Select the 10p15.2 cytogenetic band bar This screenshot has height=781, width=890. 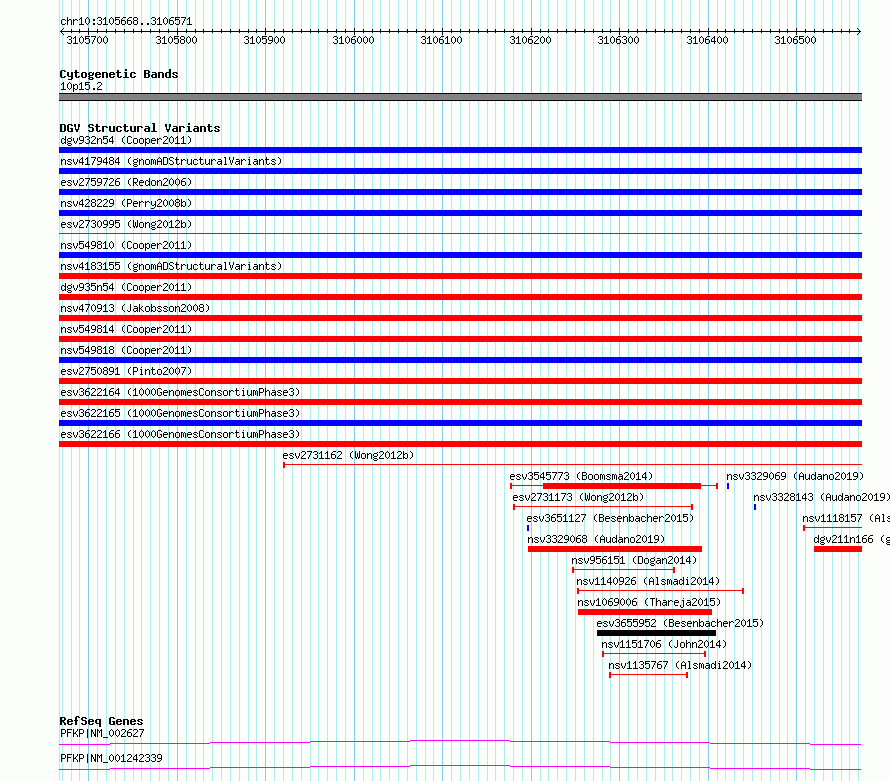(460, 97)
